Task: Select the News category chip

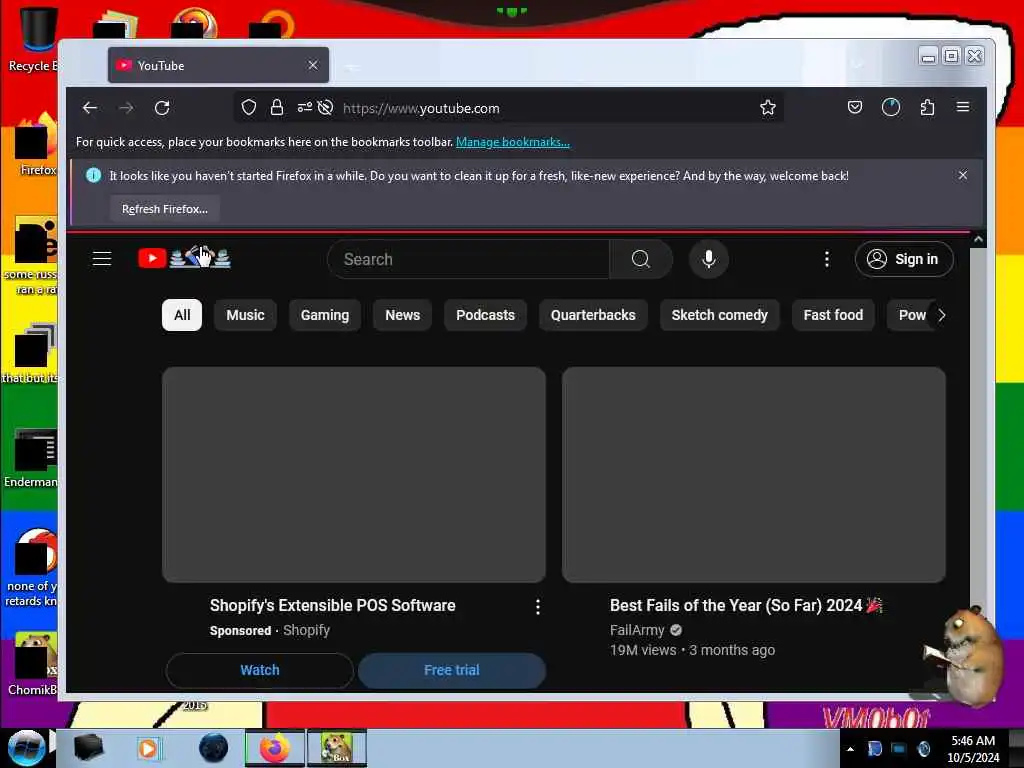Action: [402, 315]
